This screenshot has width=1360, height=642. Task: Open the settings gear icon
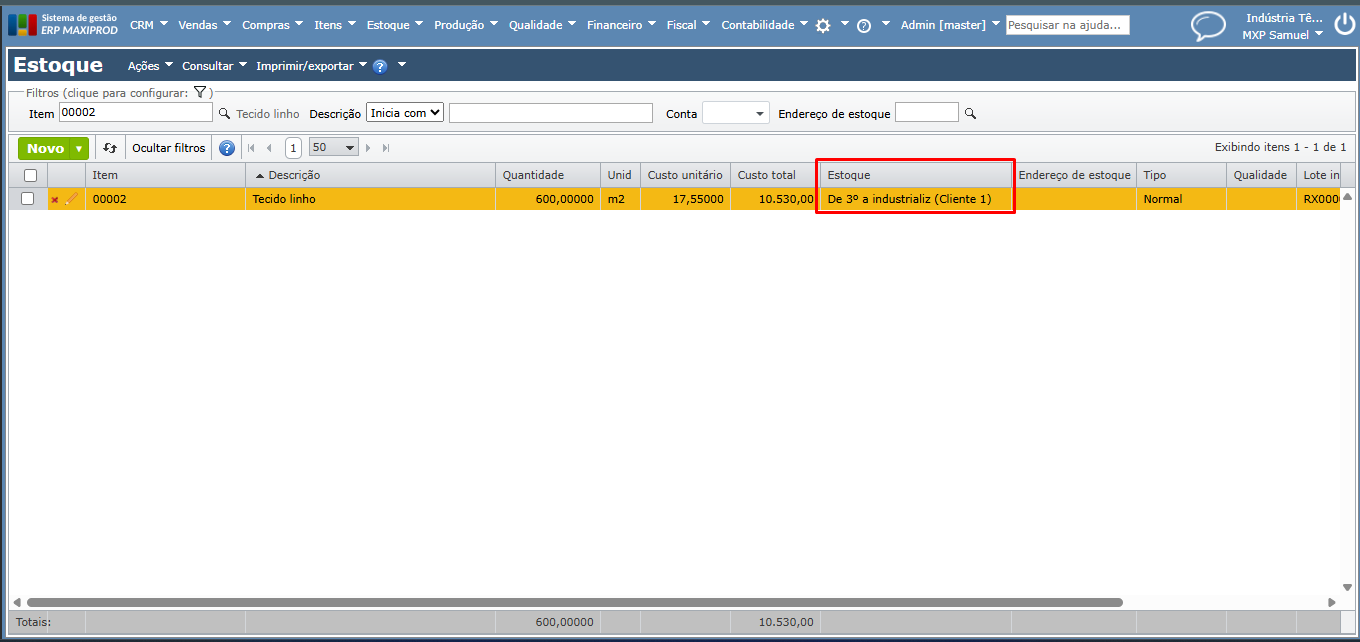(823, 26)
